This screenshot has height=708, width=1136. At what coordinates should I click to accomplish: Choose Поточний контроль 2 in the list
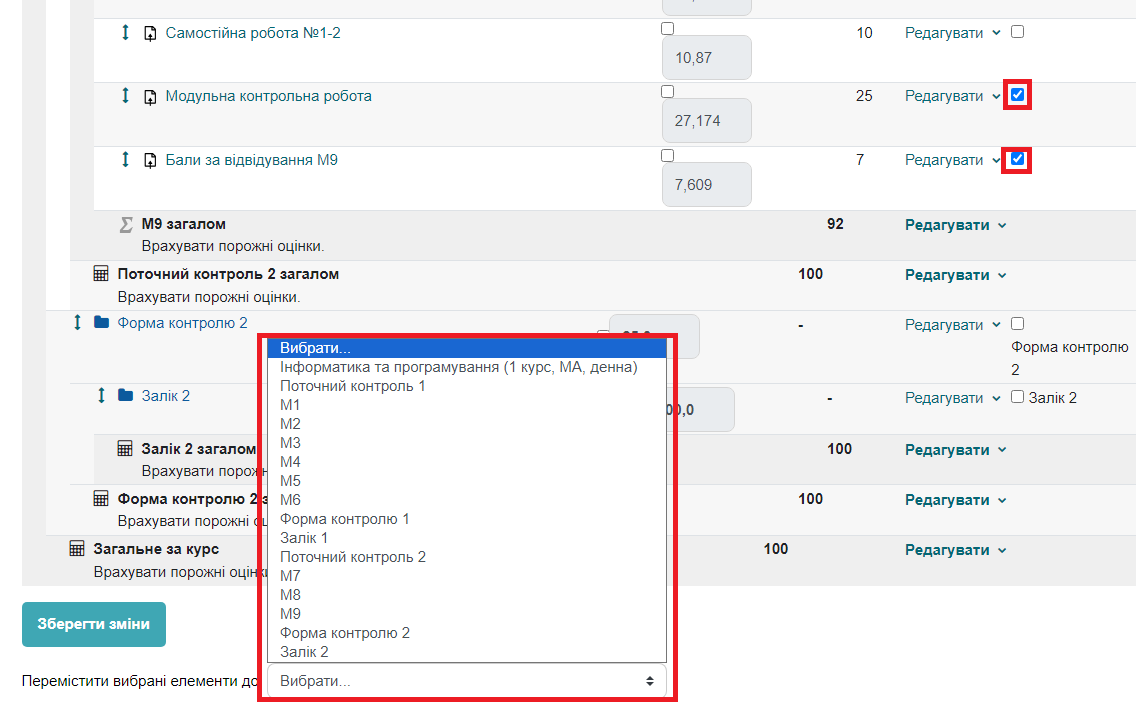(x=353, y=557)
